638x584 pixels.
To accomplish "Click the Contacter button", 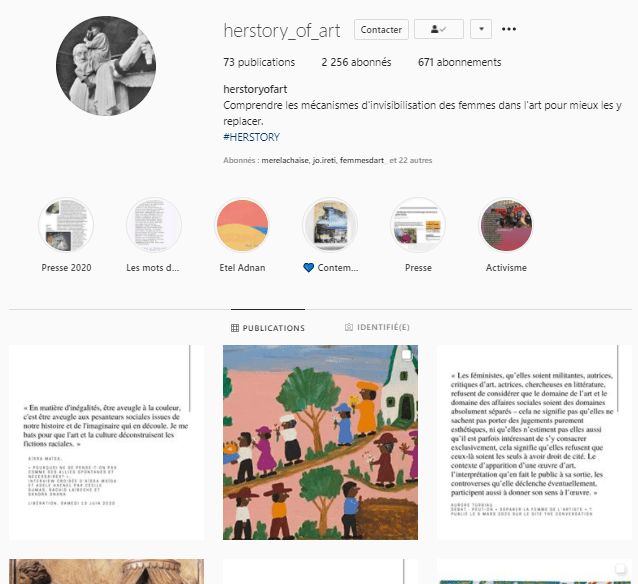I will point(381,29).
